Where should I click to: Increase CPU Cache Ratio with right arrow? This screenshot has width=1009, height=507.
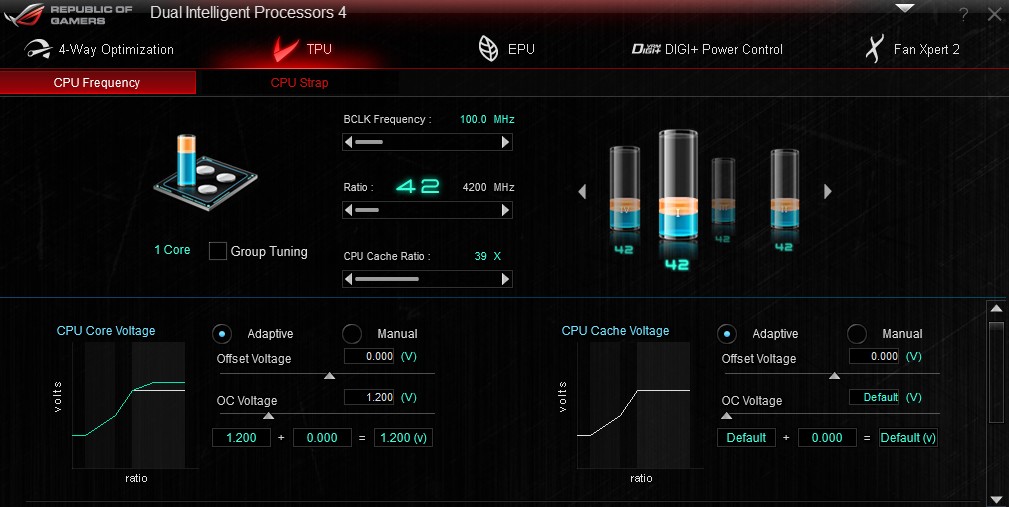coord(506,279)
